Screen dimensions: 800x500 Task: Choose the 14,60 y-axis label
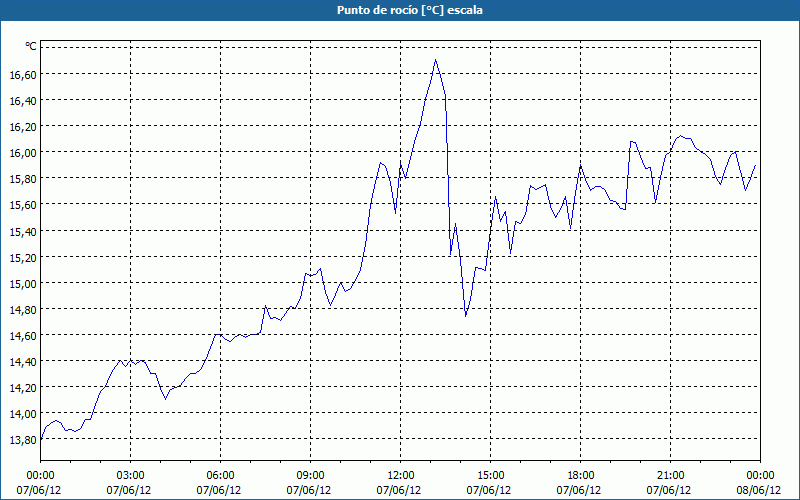pyautogui.click(x=23, y=335)
